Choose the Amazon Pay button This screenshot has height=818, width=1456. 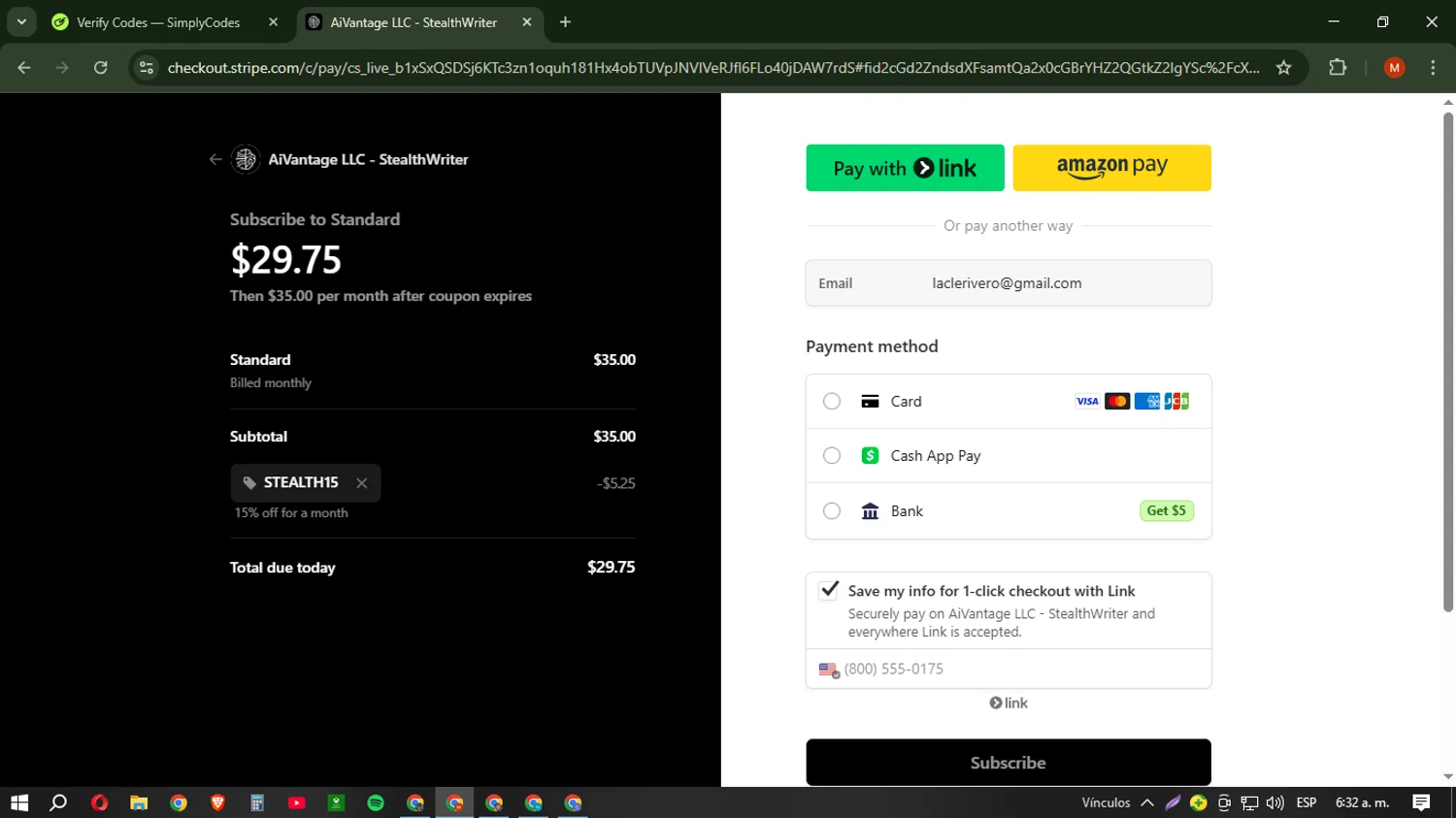pyautogui.click(x=1111, y=168)
